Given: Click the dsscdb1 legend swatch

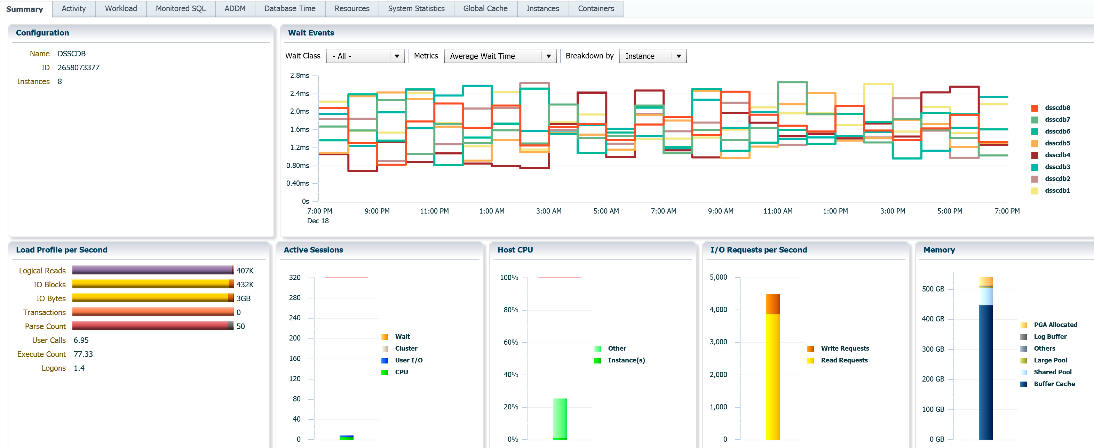Looking at the screenshot, I should click(1035, 191).
